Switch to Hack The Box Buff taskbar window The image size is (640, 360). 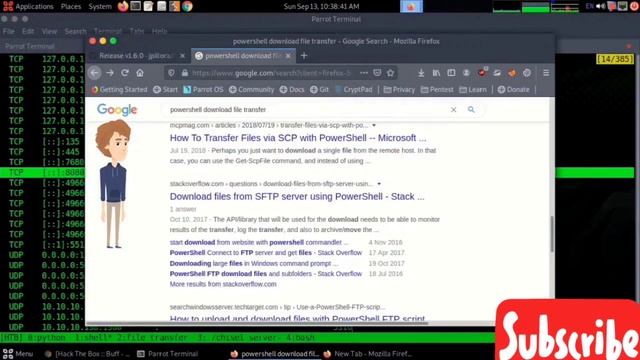click(87, 354)
